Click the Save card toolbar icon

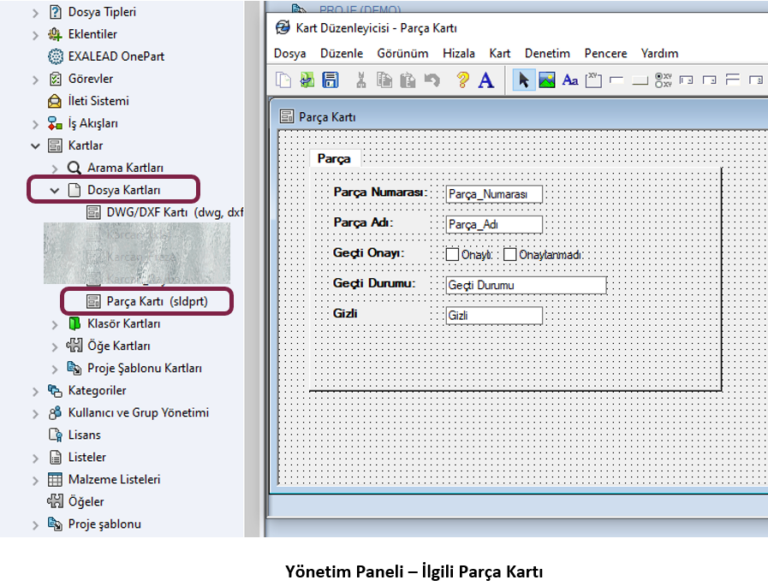[x=330, y=81]
